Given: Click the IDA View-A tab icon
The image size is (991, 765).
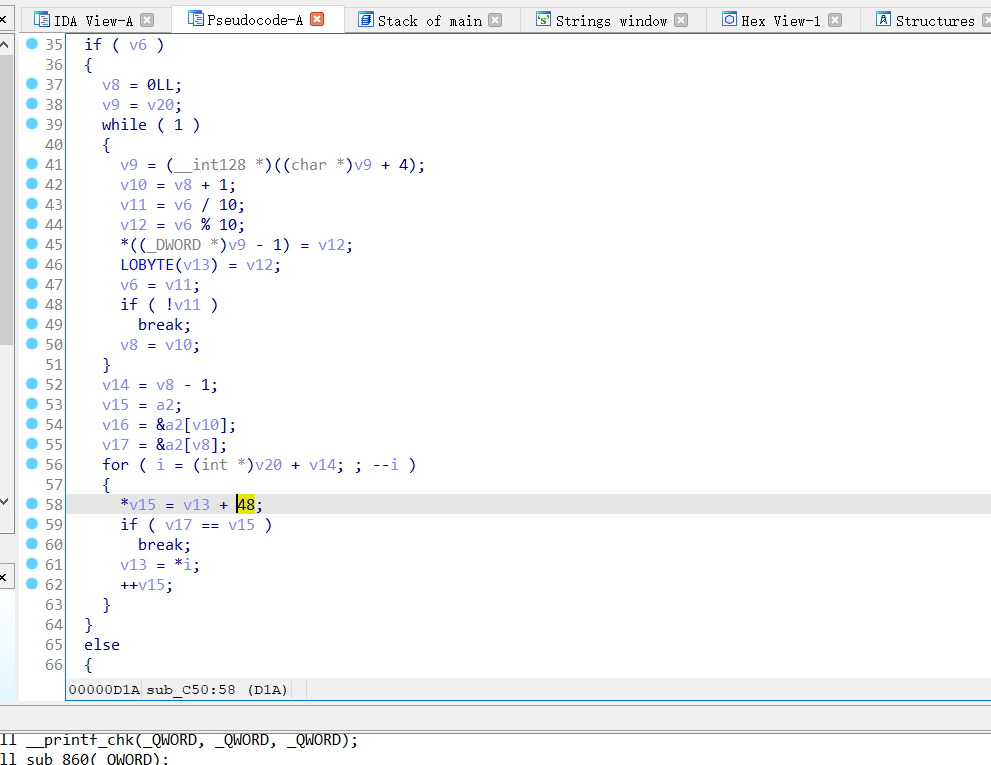Looking at the screenshot, I should coord(41,20).
